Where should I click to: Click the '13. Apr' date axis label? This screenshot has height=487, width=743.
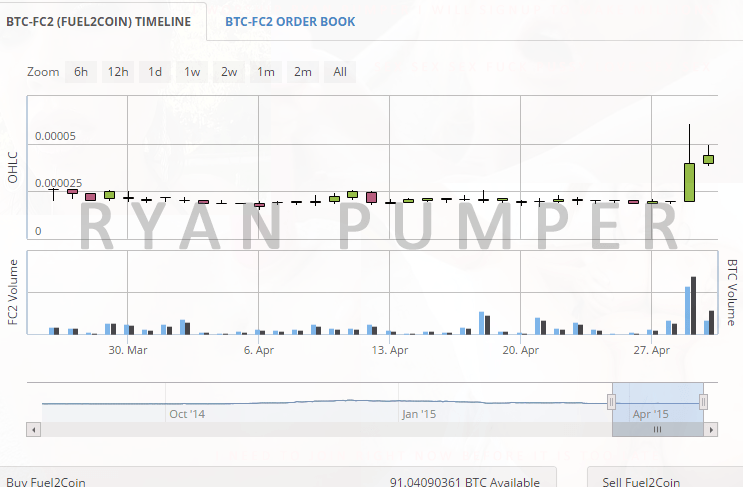click(390, 351)
